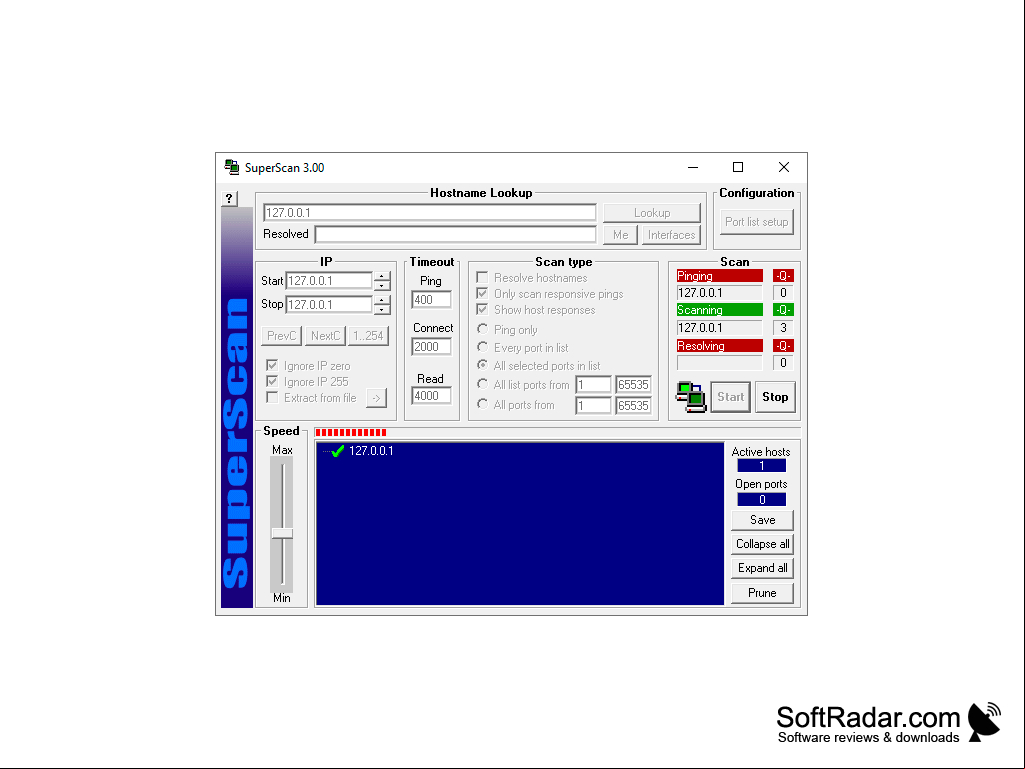The image size is (1025, 769).
Task: Click the Active hosts count value
Action: pos(762,466)
